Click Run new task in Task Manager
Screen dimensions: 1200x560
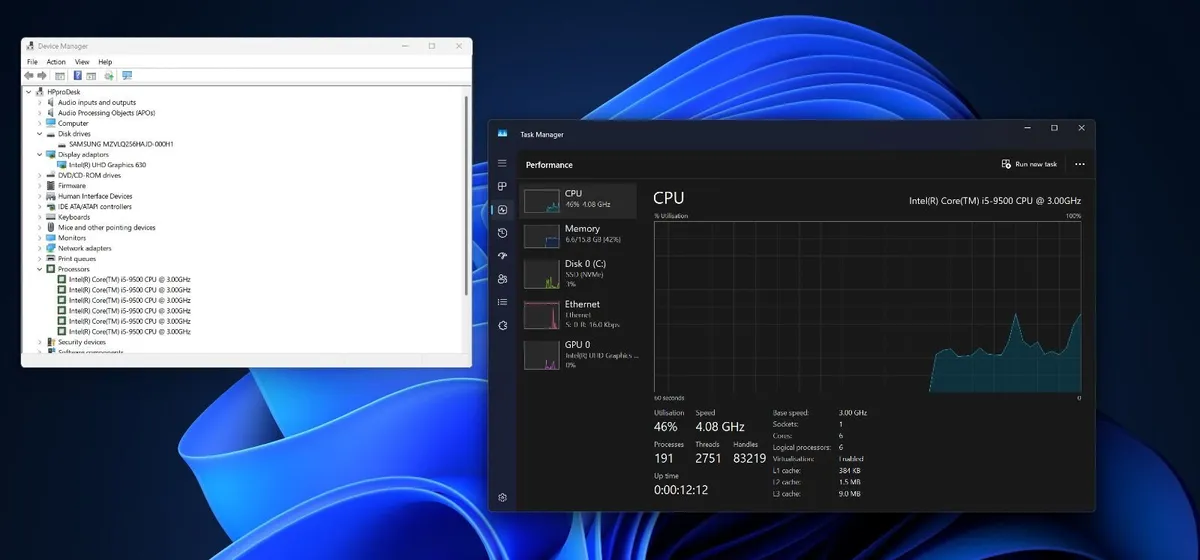(x=1029, y=164)
